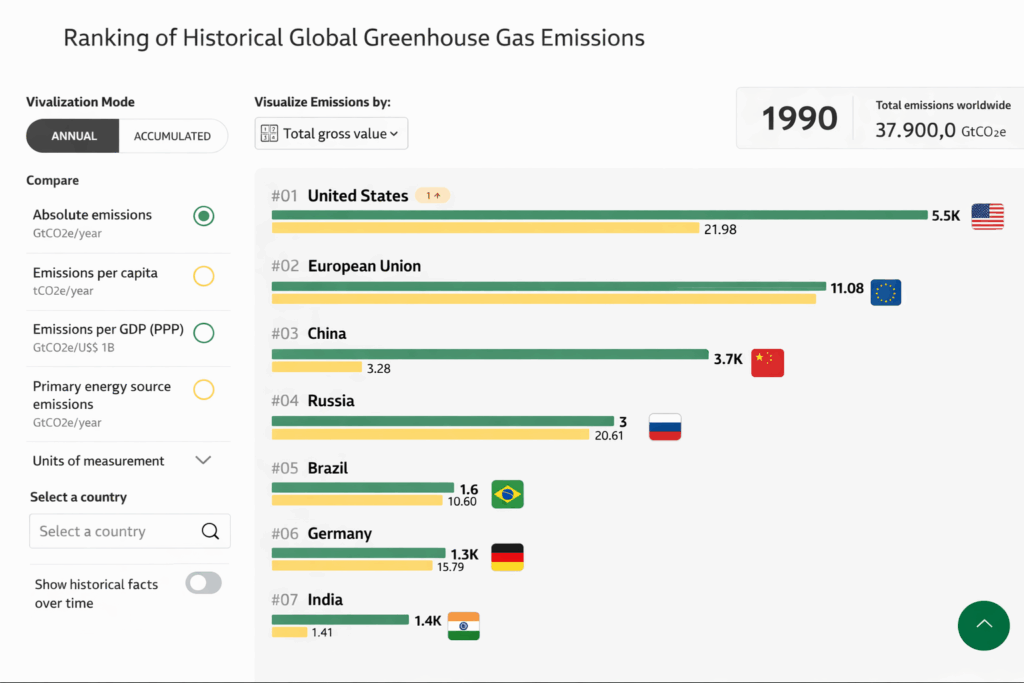This screenshot has height=683, width=1024.
Task: Expand the Units of measurement section
Action: [x=203, y=461]
